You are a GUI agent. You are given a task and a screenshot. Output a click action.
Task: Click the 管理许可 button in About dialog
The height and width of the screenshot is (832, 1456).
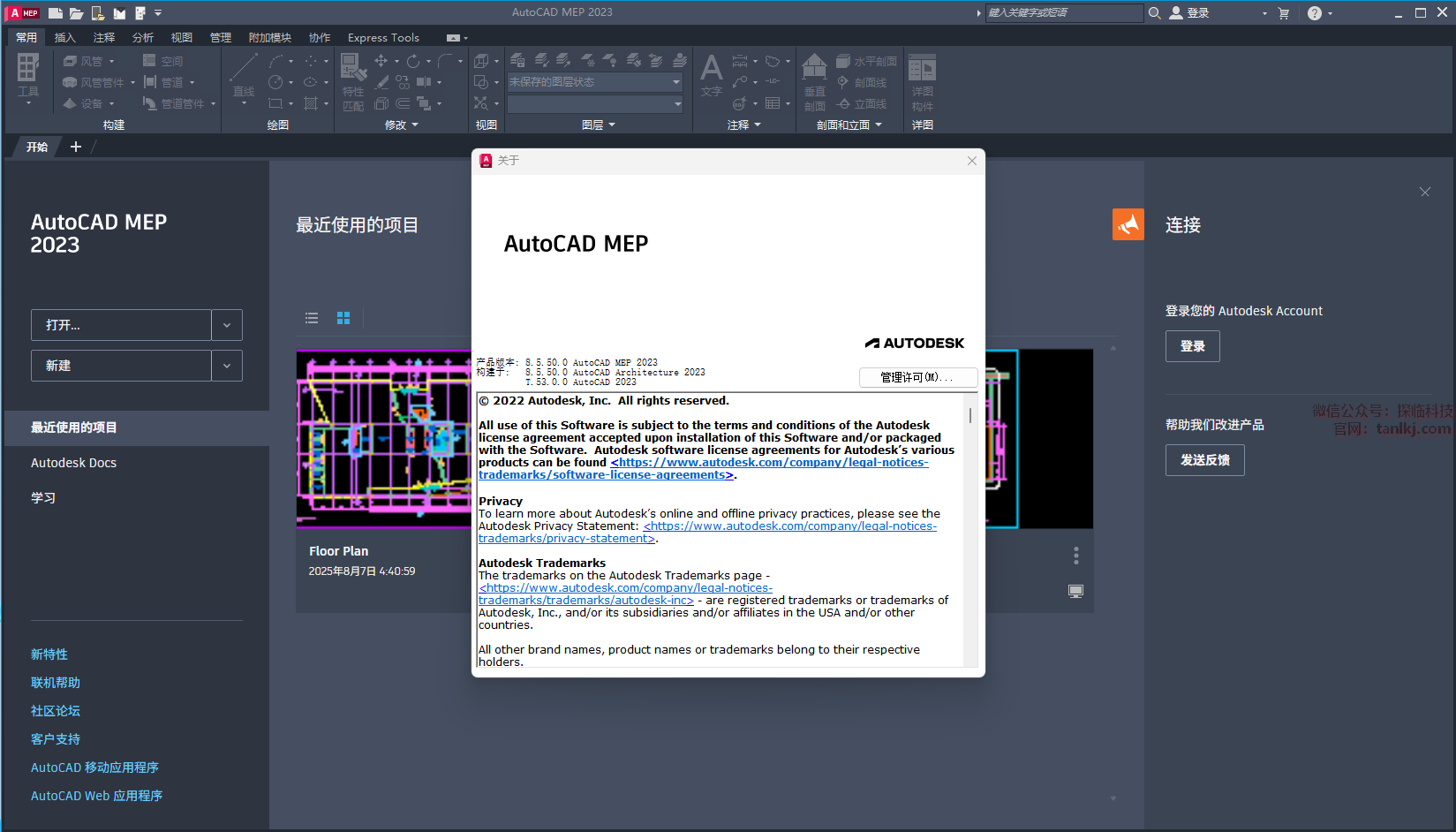(917, 377)
